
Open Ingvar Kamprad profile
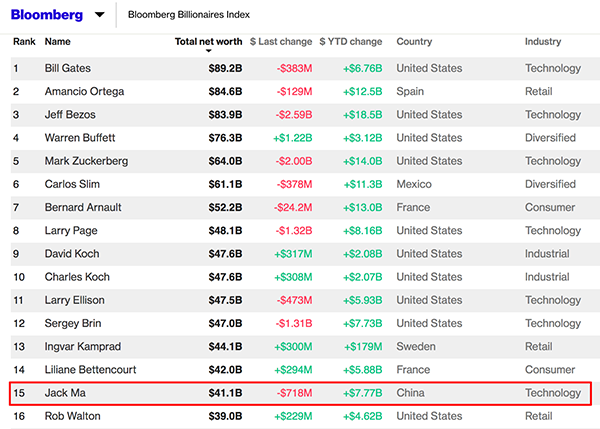point(83,347)
